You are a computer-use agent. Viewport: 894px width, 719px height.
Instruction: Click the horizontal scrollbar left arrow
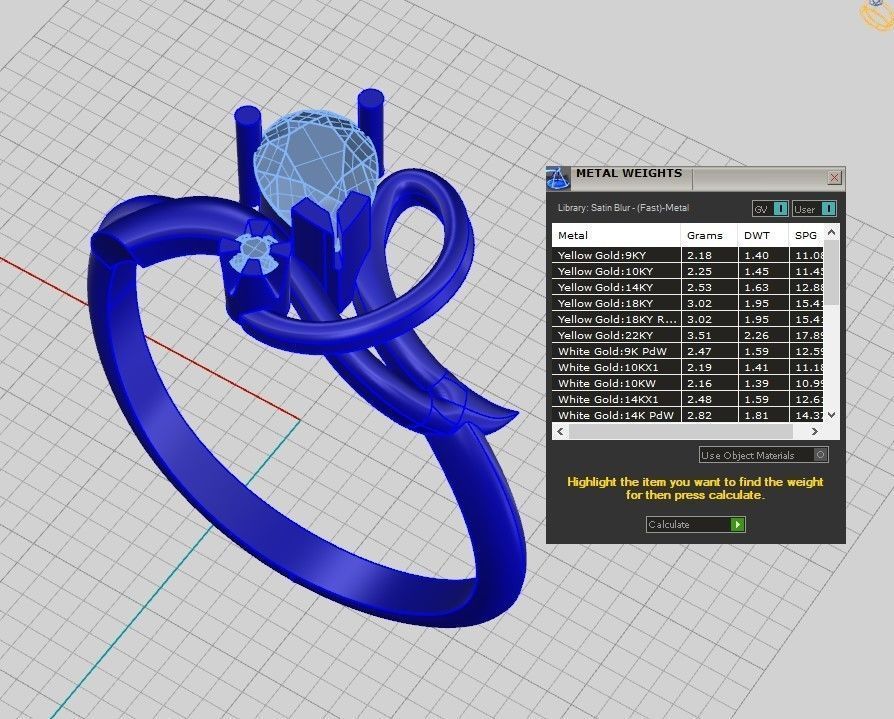(x=560, y=432)
